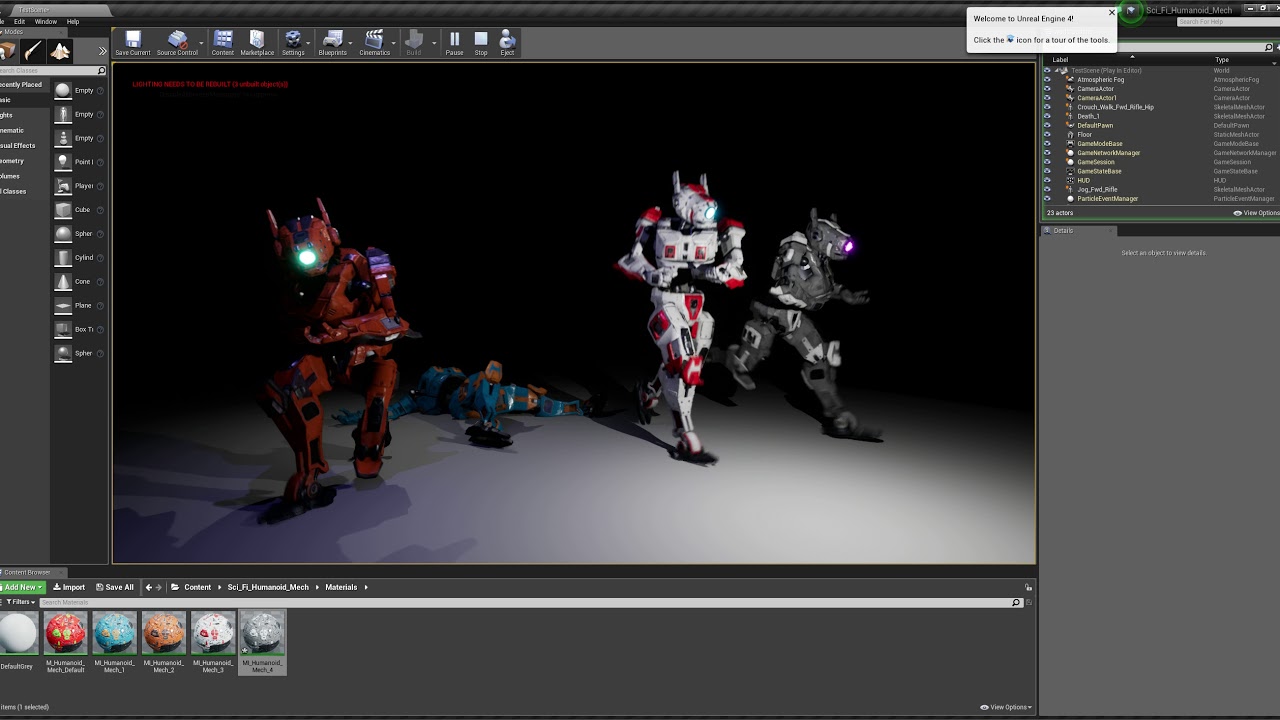Click the search magnifier in World Outliner
Viewport: 1280px width, 720px height.
(x=1269, y=48)
